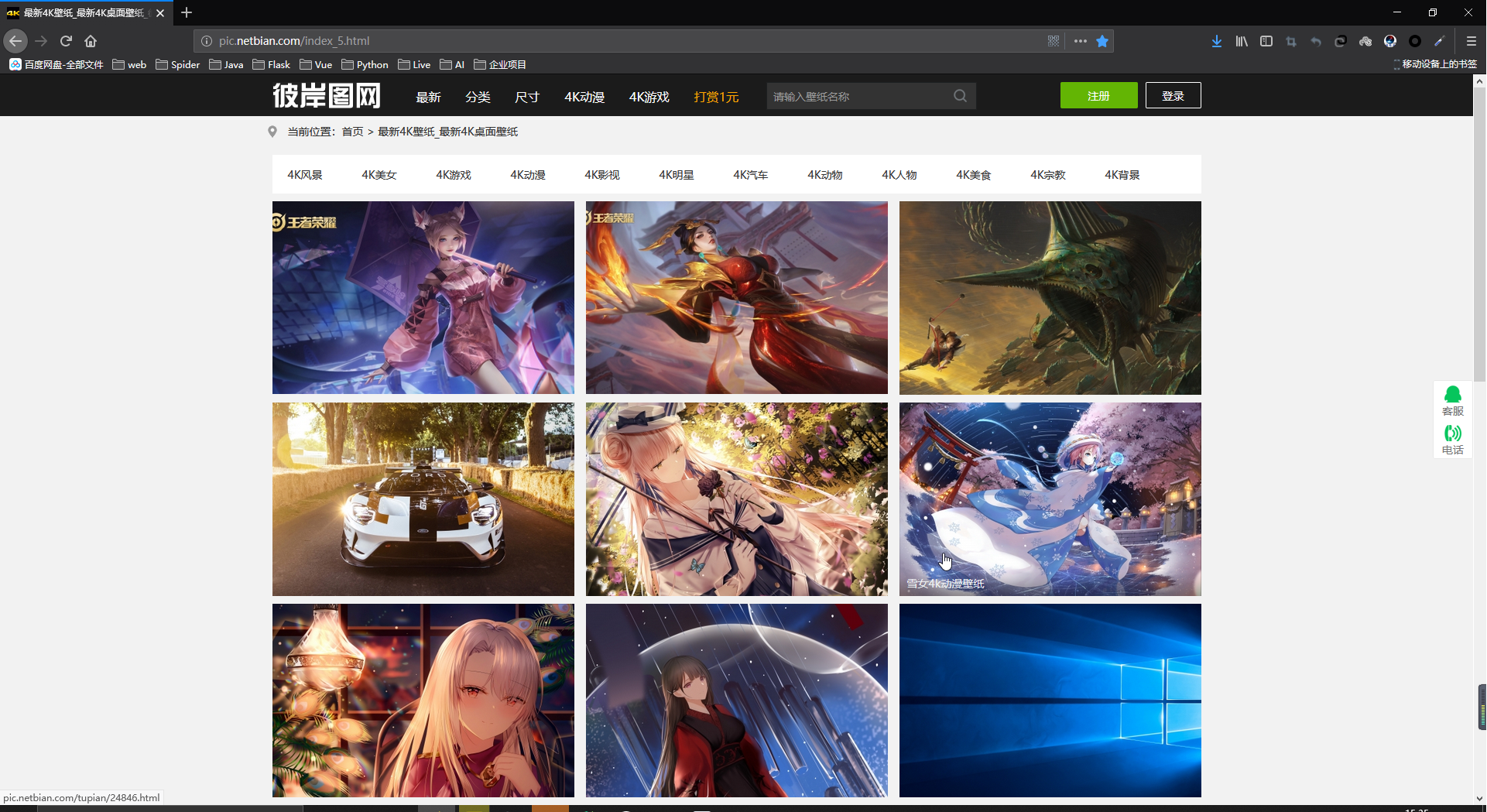
Task: Open 分类 navigation menu
Action: [x=478, y=97]
